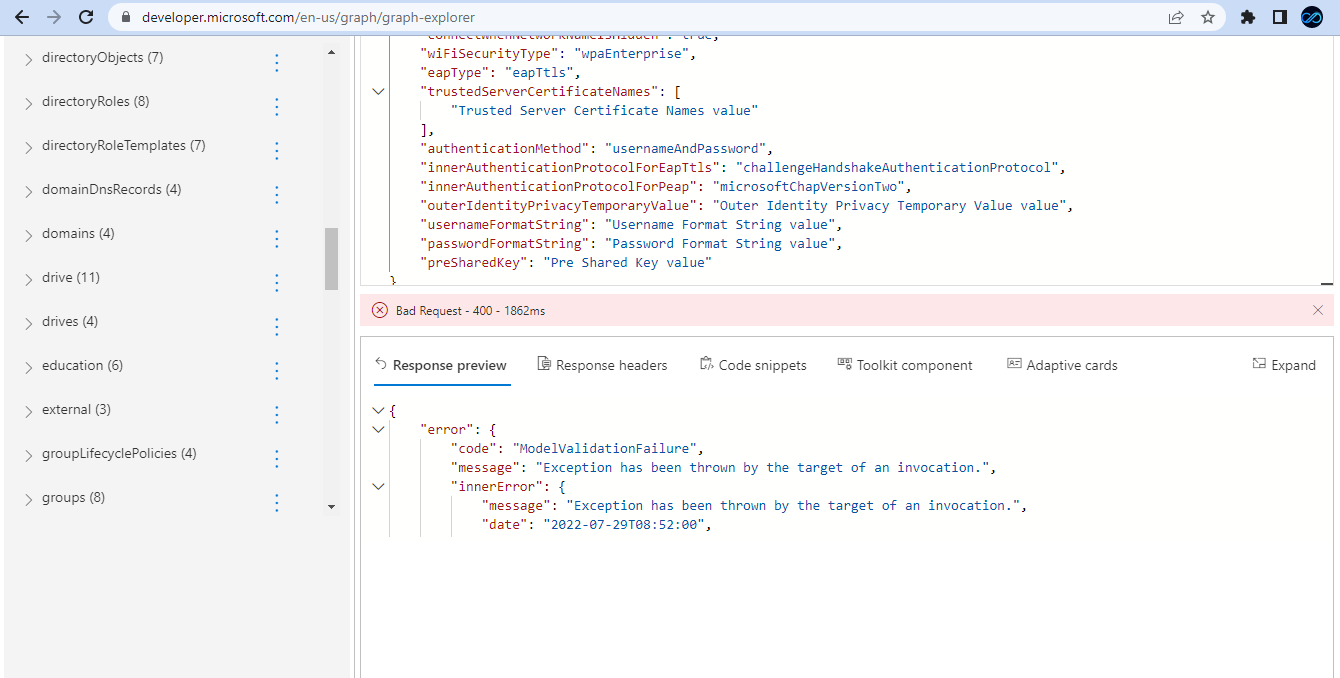The width and height of the screenshot is (1340, 678).
Task: Reload the Graph Explorer page
Action: click(86, 17)
